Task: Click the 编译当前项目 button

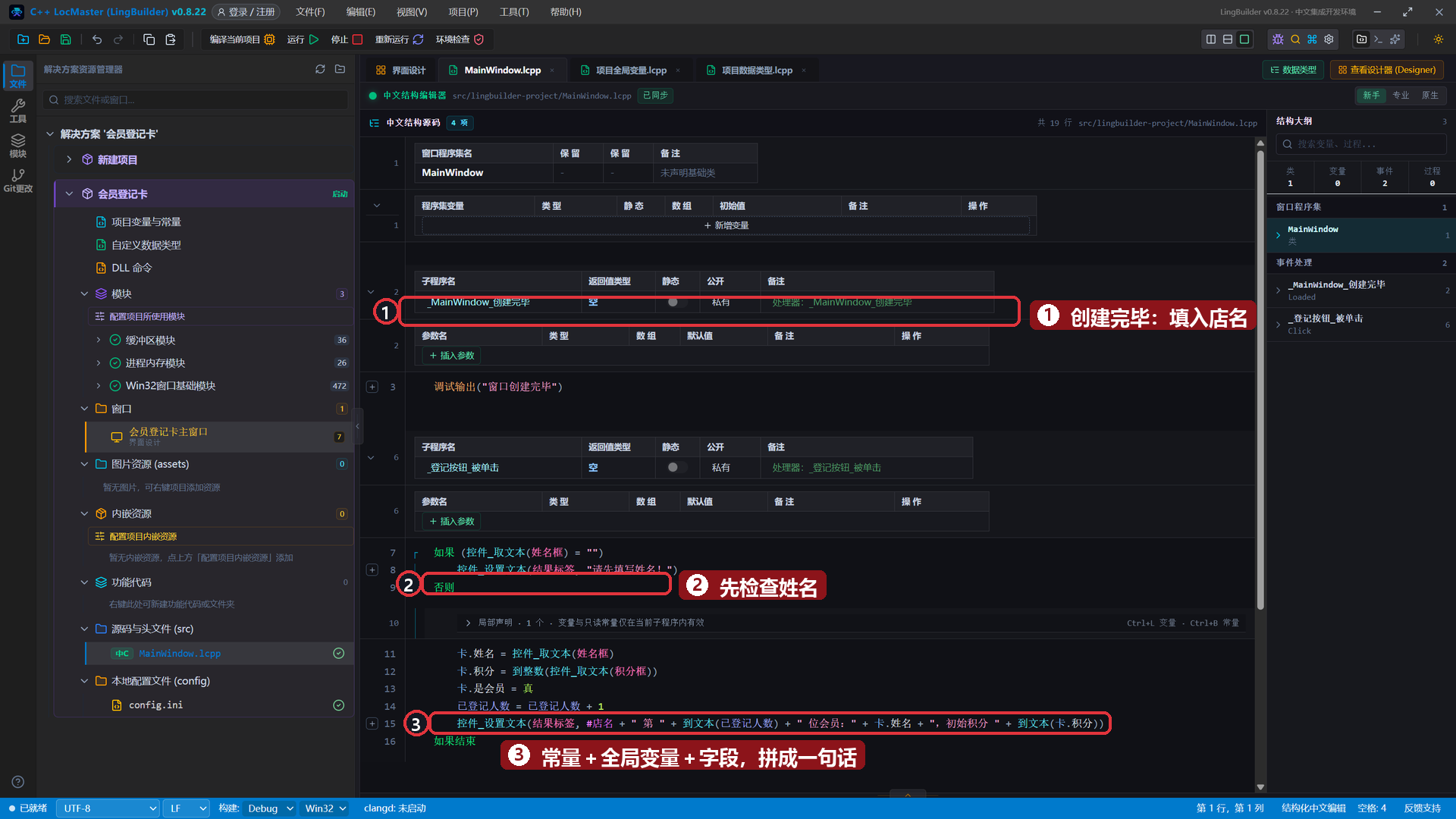Action: pos(242,39)
